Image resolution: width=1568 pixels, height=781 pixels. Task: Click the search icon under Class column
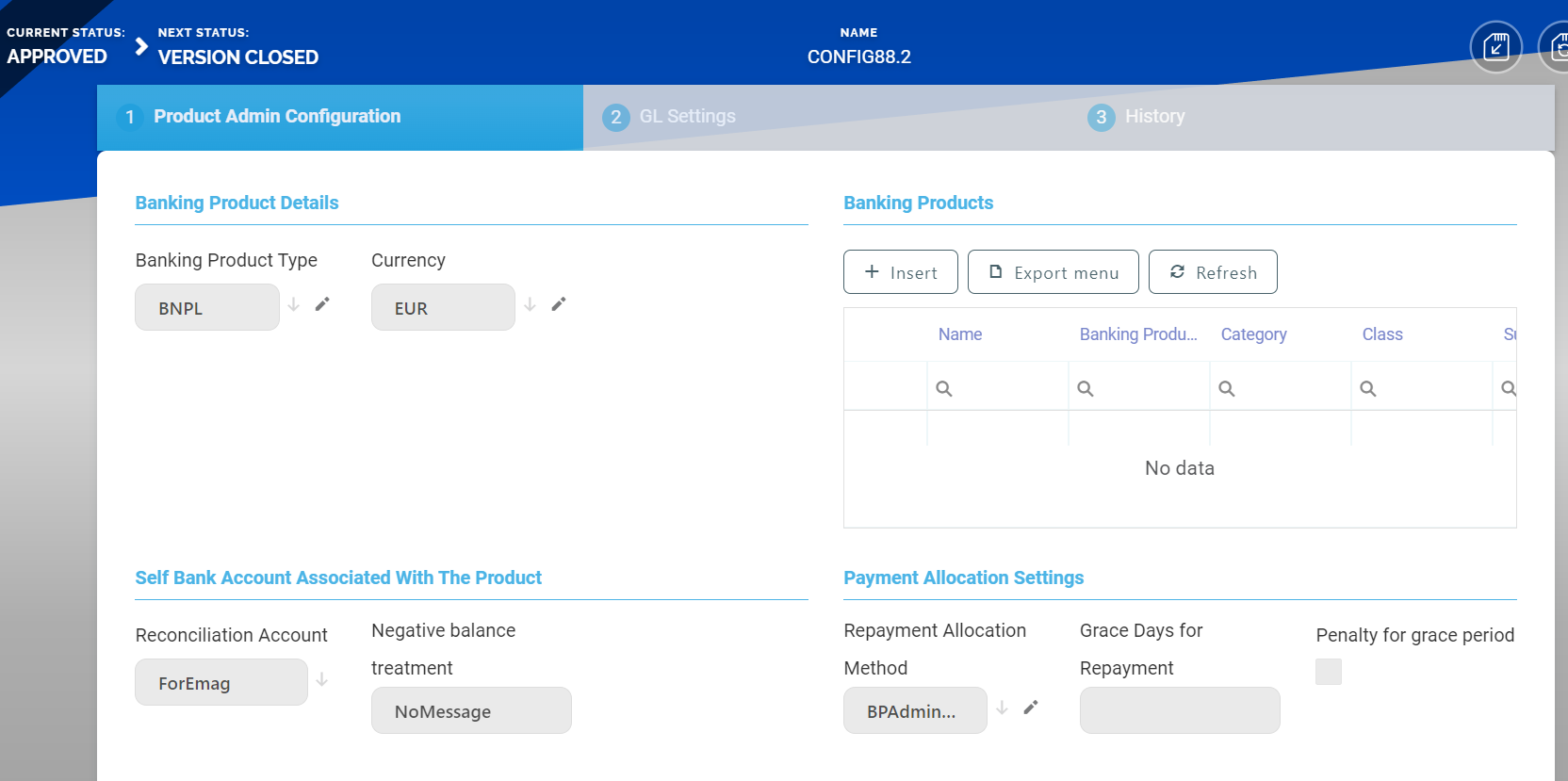pos(1368,389)
